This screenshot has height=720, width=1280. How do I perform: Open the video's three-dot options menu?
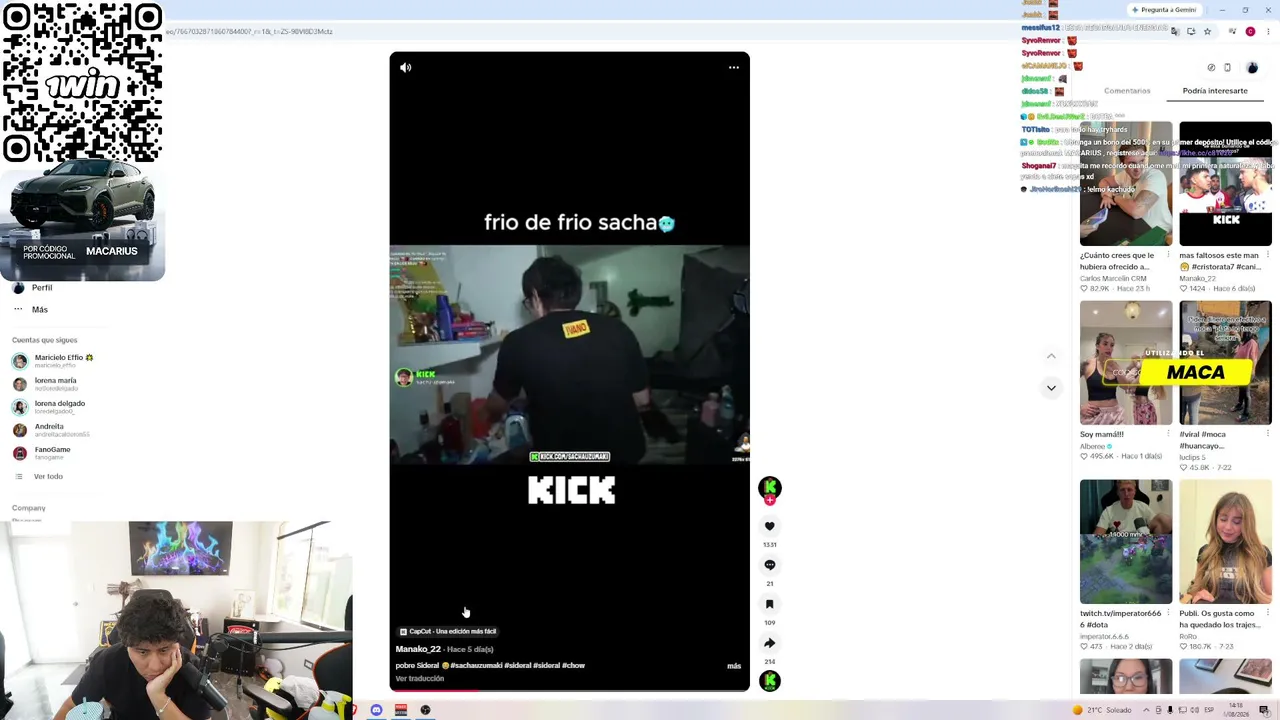tap(734, 68)
